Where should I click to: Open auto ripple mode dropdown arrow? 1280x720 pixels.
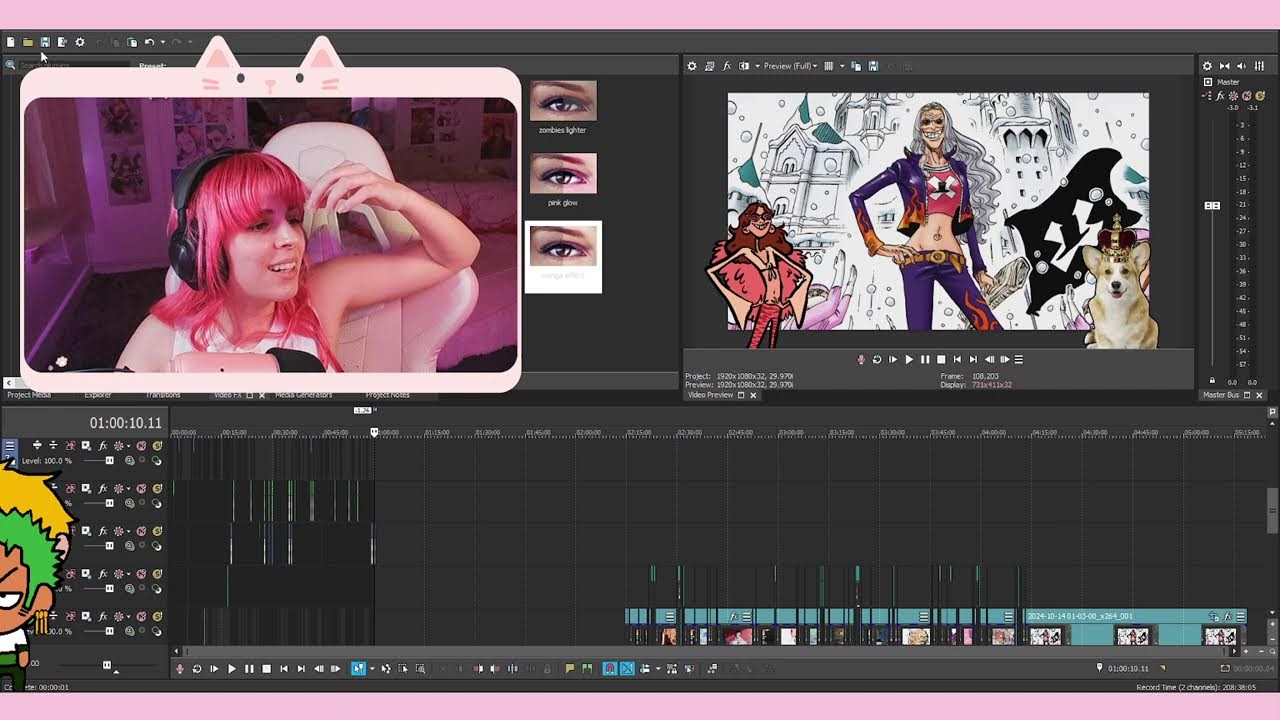tap(658, 669)
